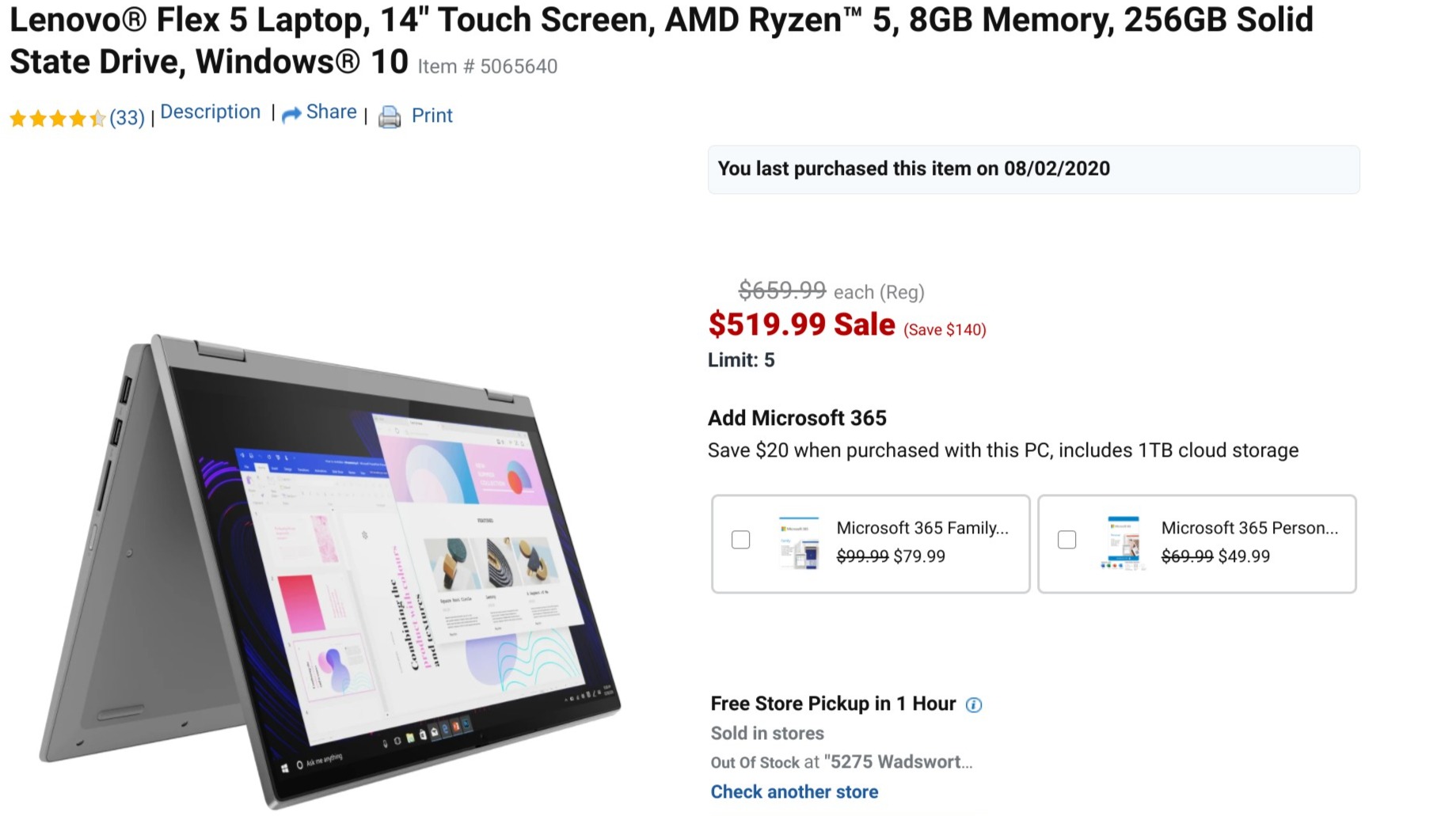1456x816 pixels.
Task: Click the Microsoft 365 Family box art icon
Action: (799, 544)
